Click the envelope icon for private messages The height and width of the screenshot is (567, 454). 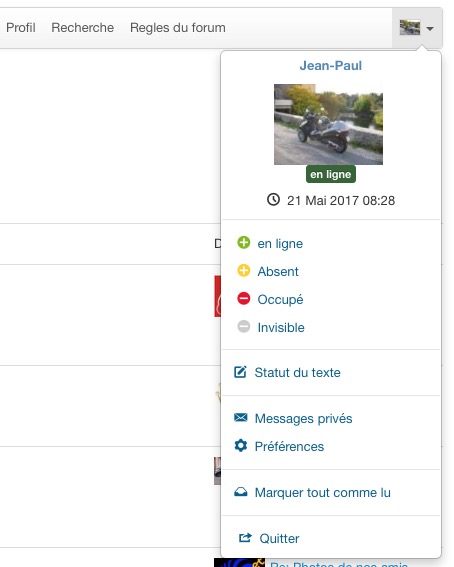click(240, 418)
